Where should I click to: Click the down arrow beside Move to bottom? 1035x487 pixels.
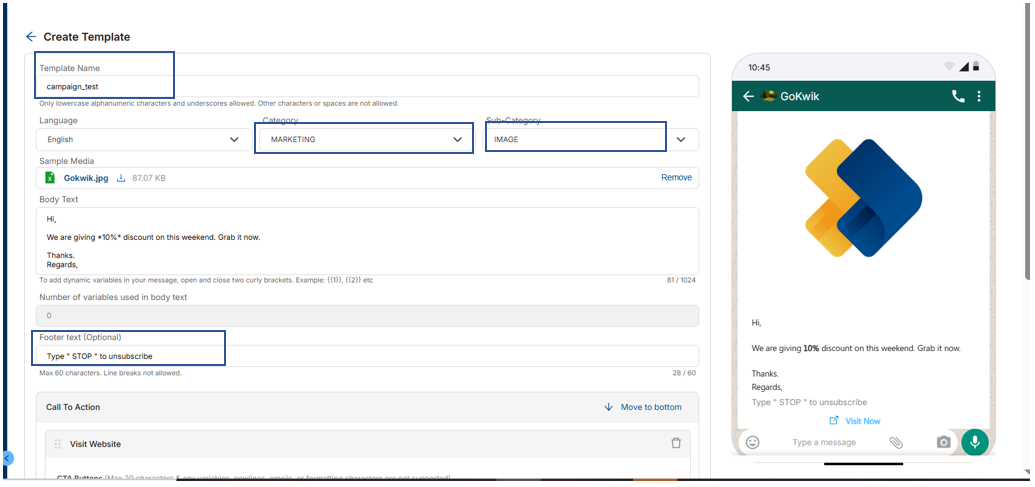pyautogui.click(x=608, y=407)
